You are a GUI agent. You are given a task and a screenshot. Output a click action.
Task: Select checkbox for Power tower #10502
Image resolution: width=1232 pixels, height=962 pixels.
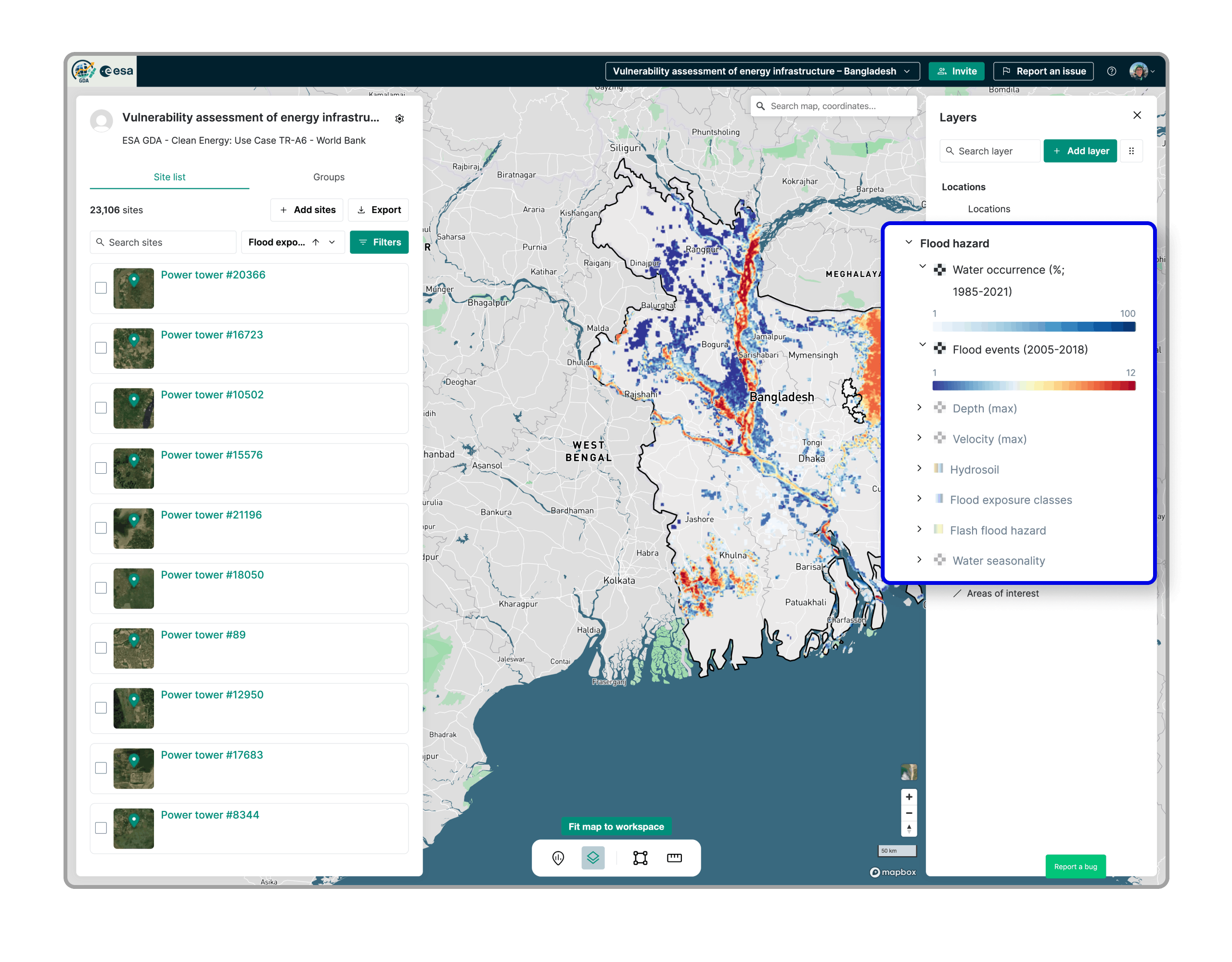pos(101,408)
